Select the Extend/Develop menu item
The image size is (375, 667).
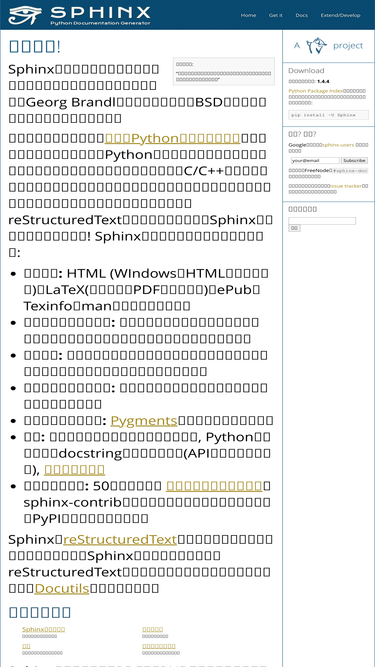tap(340, 15)
